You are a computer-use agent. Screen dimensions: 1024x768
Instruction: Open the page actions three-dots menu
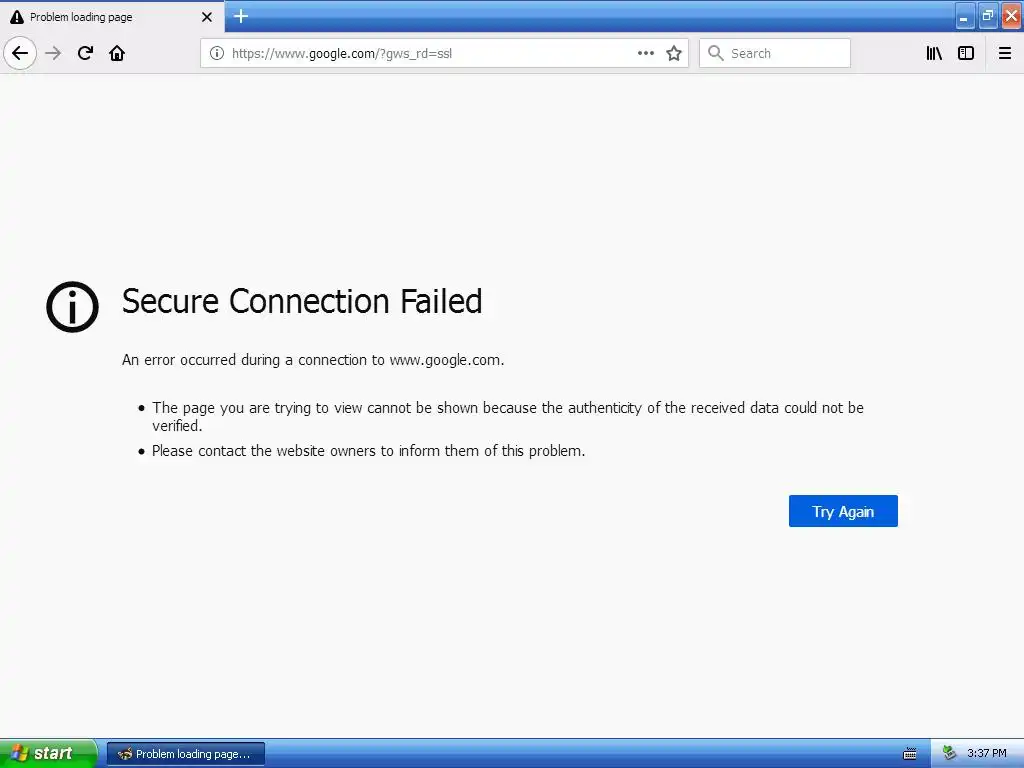[646, 53]
